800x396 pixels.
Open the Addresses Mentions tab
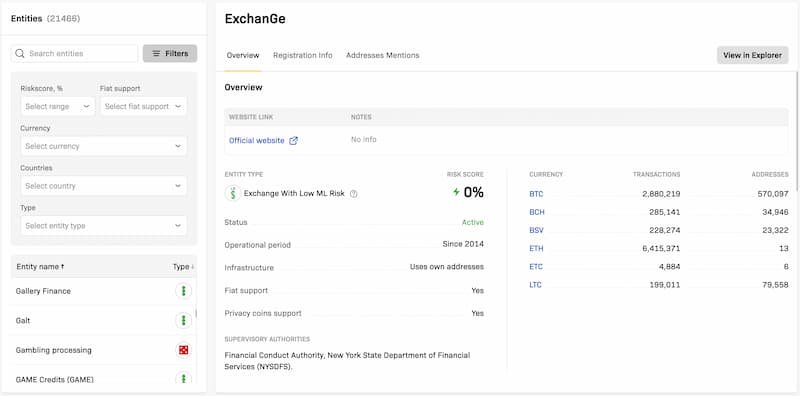(383, 55)
